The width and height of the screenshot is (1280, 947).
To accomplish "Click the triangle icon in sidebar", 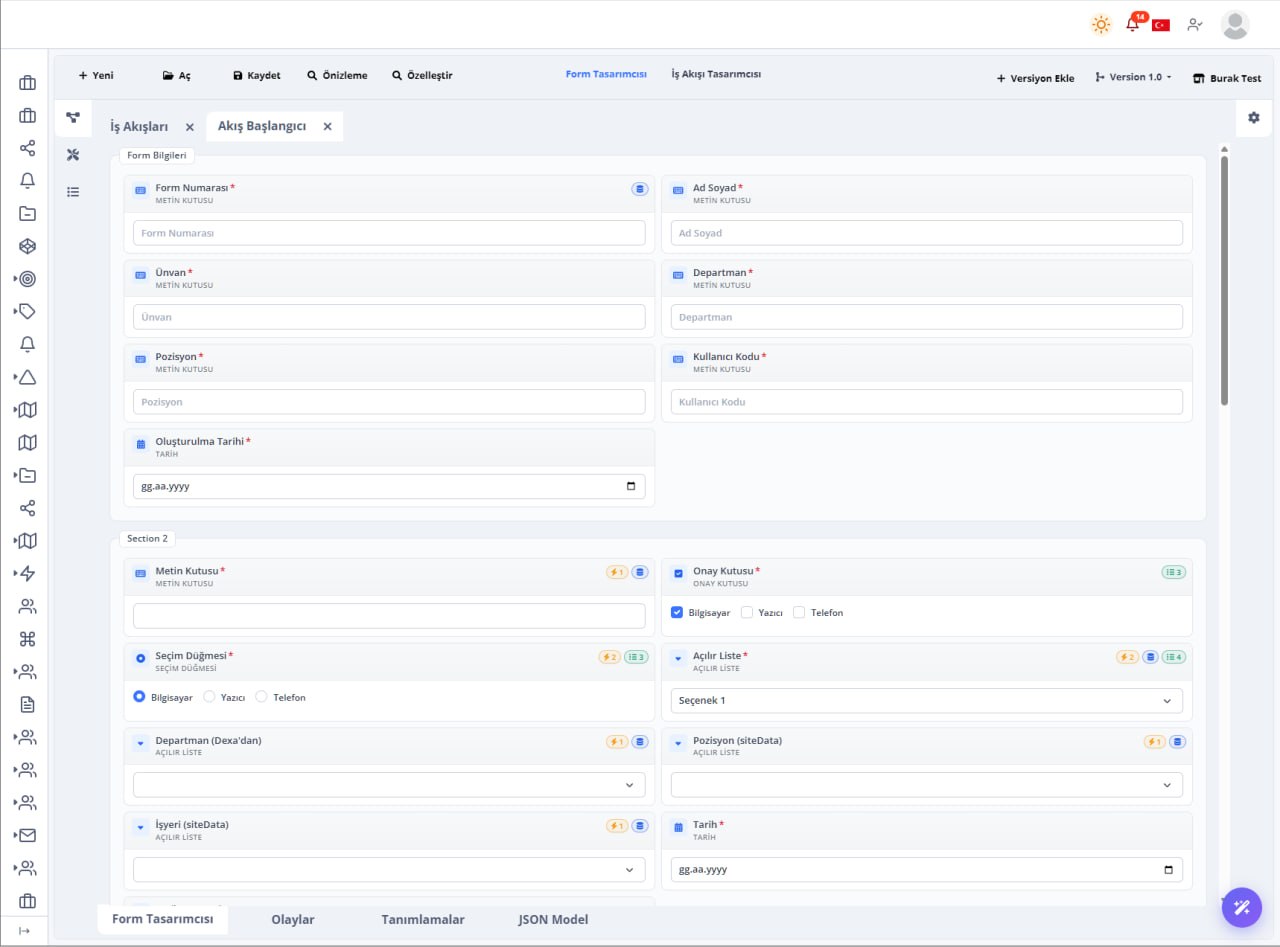I will click(x=28, y=377).
